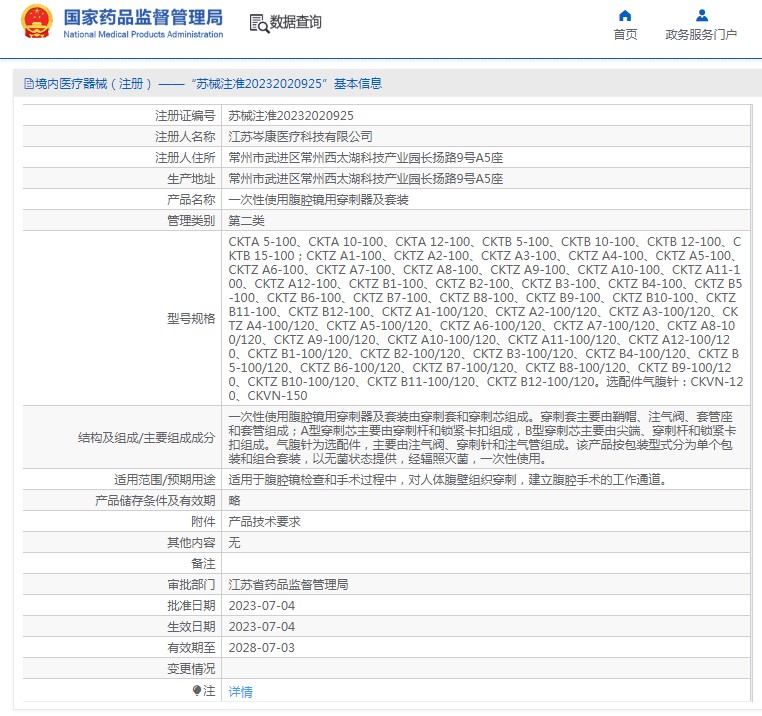Click the 批准日期 value 2023-07-04
The width and height of the screenshot is (762, 716).
click(x=261, y=606)
